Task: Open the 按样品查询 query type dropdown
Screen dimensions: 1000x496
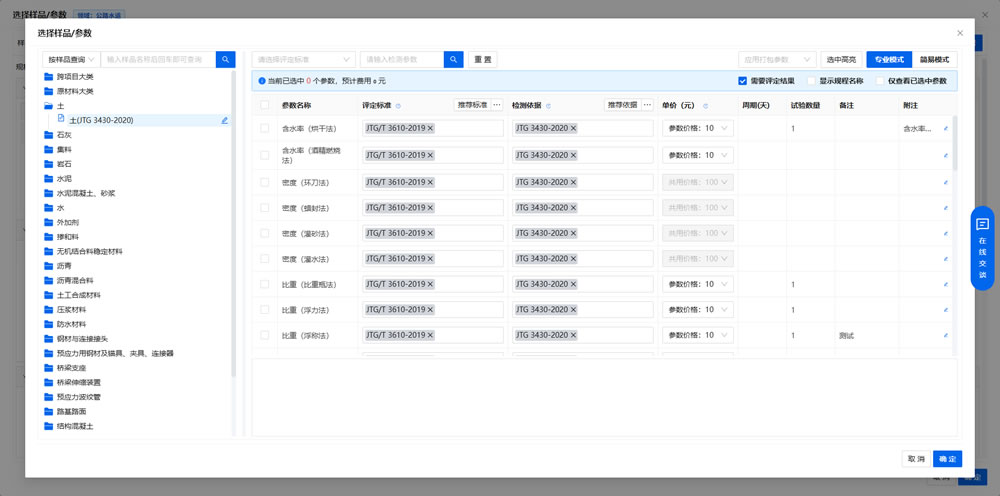Action: coord(69,60)
